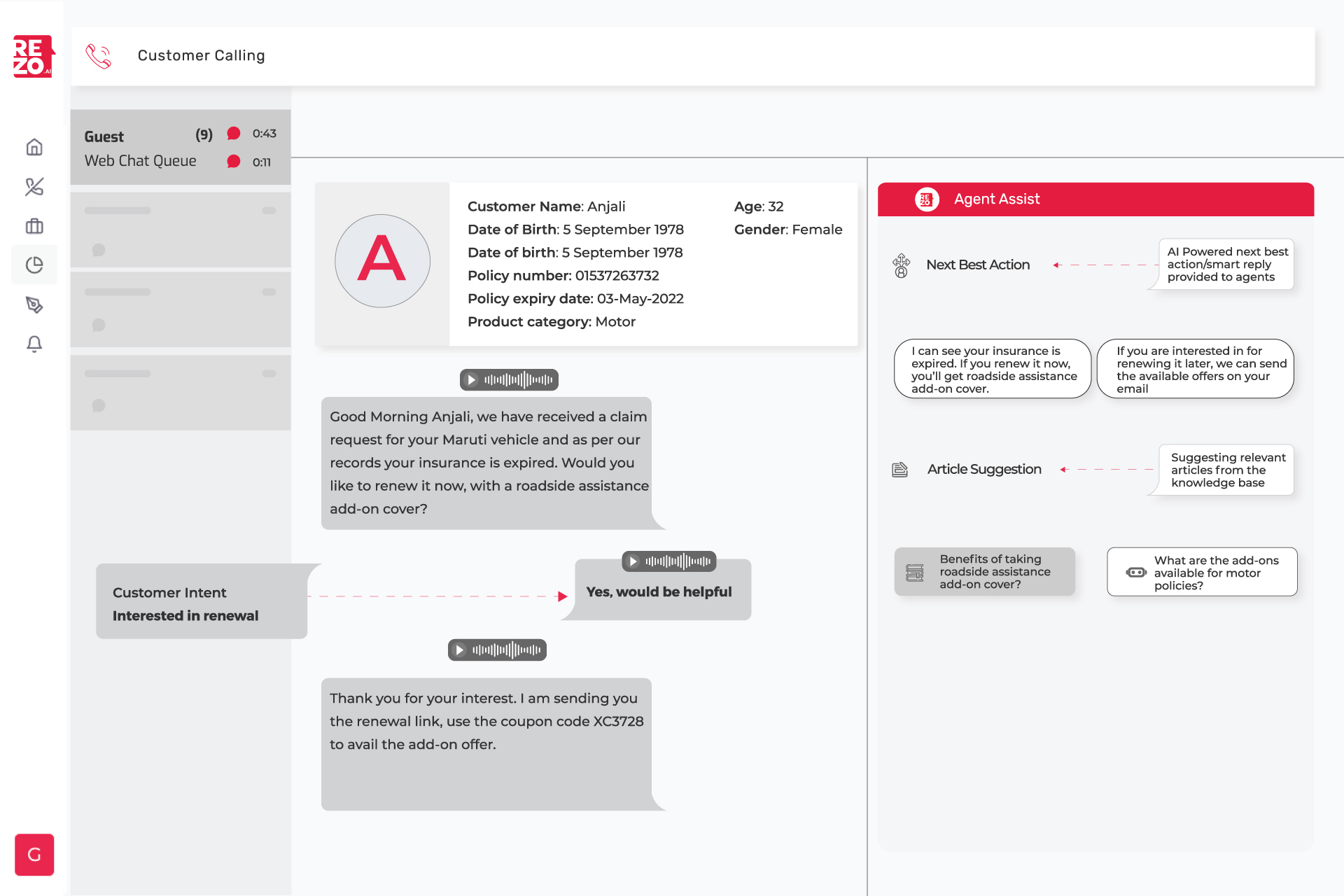1344x896 pixels.
Task: Play the 'Yes, would be helpful' voice clip
Action: coord(633,561)
